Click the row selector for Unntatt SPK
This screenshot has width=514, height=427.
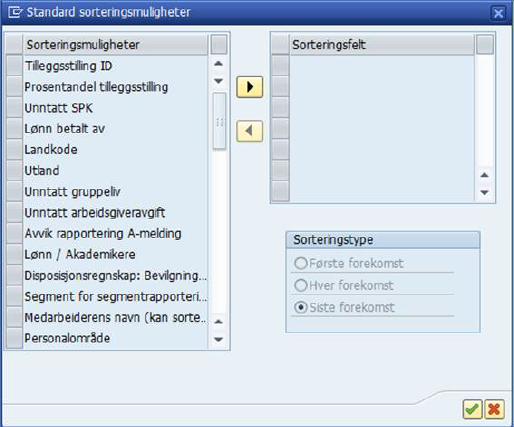click(14, 108)
